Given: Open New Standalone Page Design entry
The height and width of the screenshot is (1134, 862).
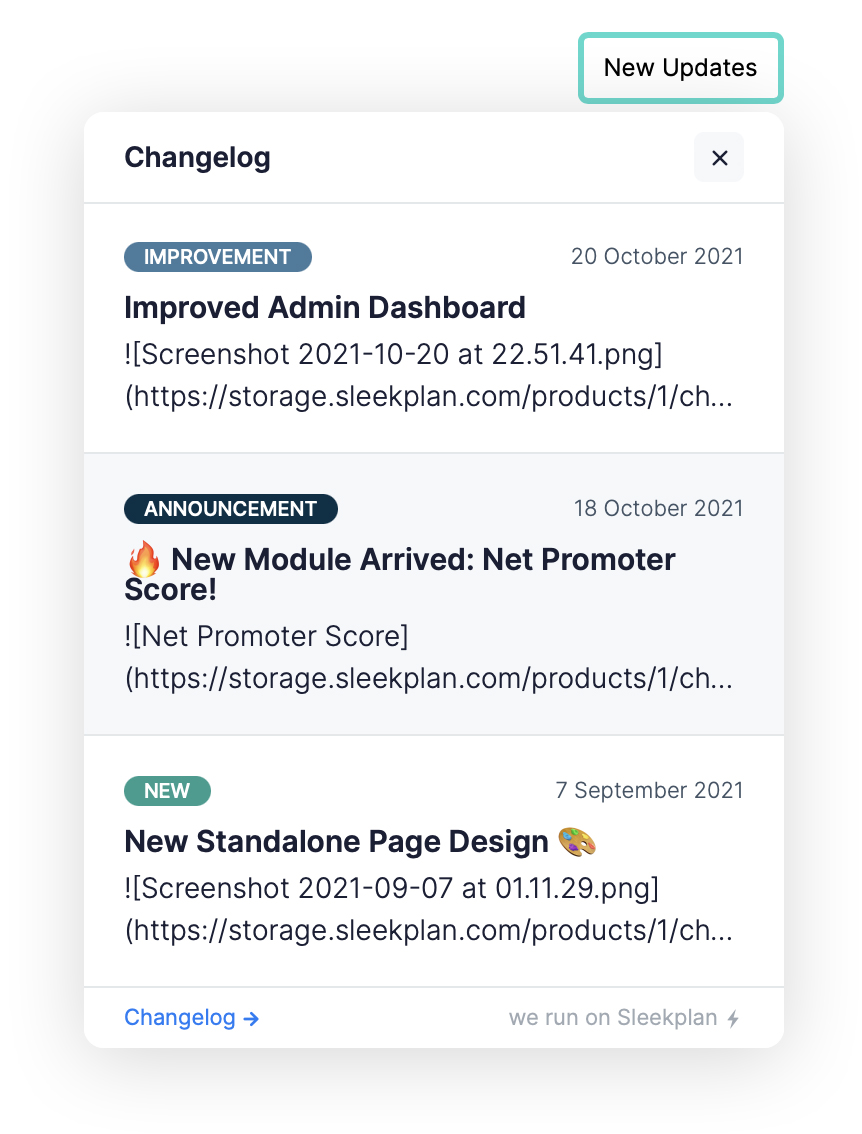Looking at the screenshot, I should 360,841.
